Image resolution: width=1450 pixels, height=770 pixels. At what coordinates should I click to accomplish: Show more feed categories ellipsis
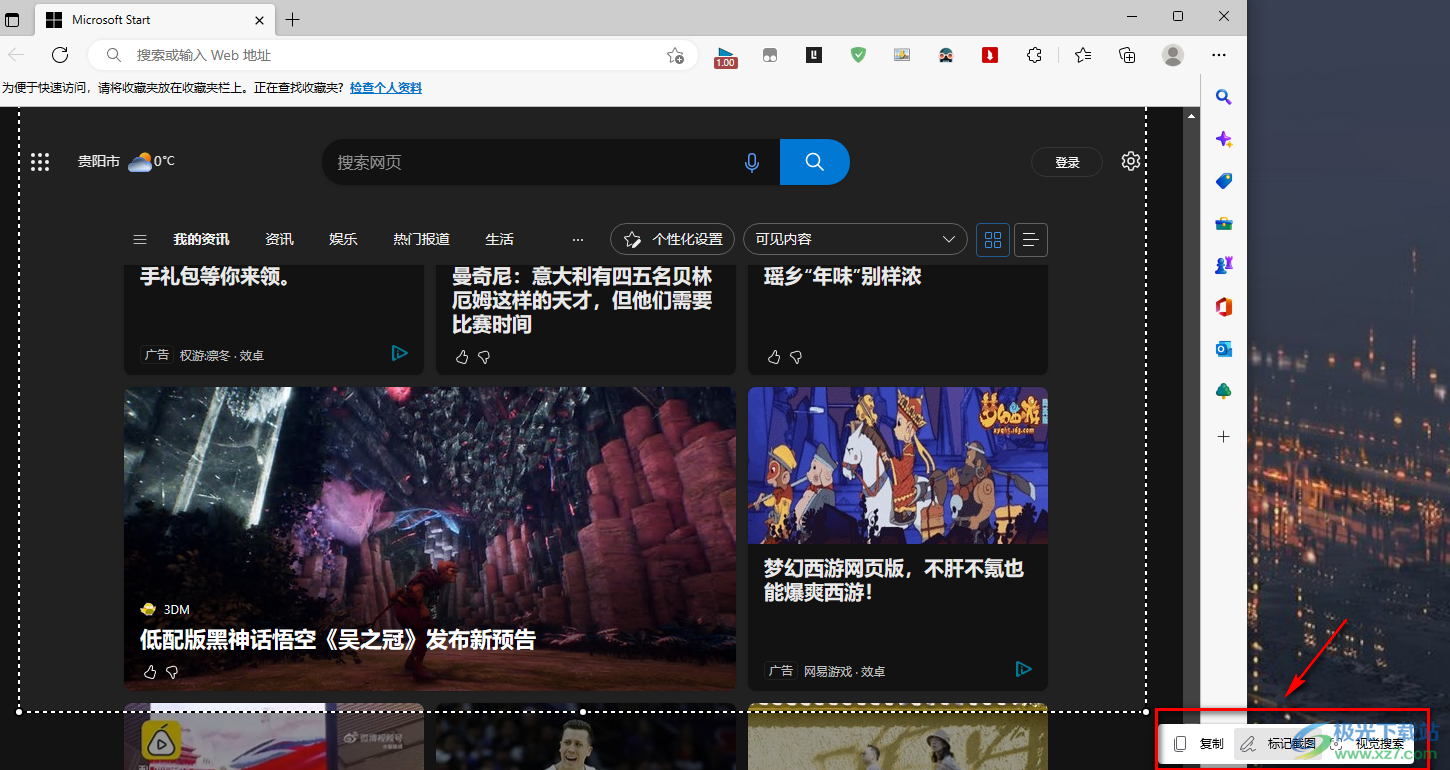(x=577, y=239)
